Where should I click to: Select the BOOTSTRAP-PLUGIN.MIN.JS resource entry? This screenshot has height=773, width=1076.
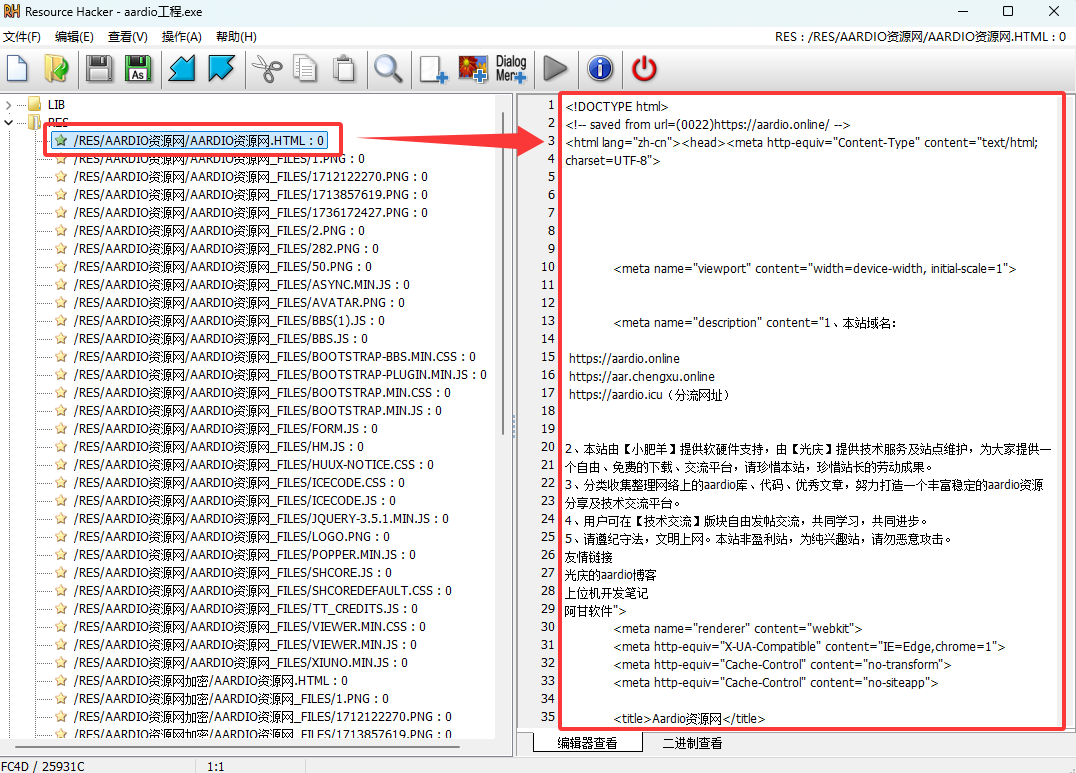click(280, 374)
